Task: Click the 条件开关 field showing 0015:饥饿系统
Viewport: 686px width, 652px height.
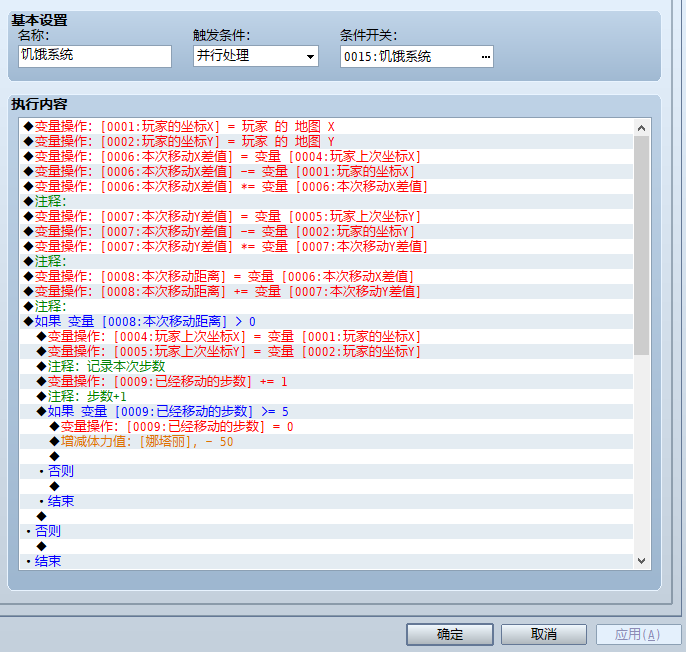Action: [416, 56]
